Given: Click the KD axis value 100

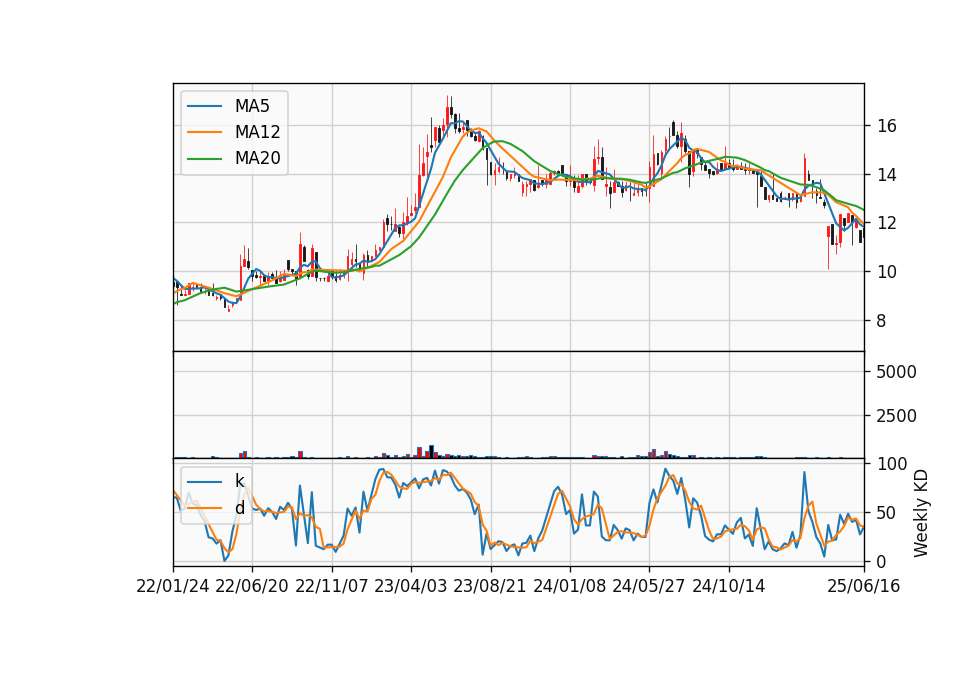Looking at the screenshot, I should 892,464.
